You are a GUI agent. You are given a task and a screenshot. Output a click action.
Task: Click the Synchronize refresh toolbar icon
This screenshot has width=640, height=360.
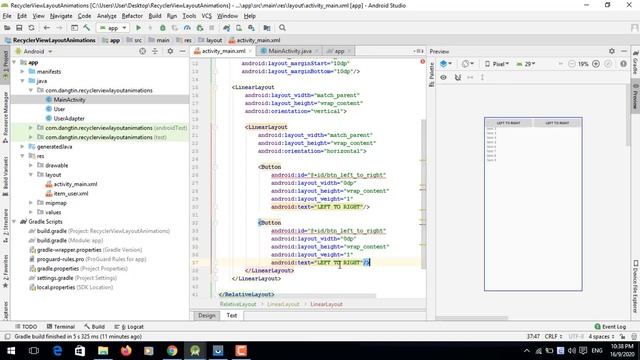[31, 28]
